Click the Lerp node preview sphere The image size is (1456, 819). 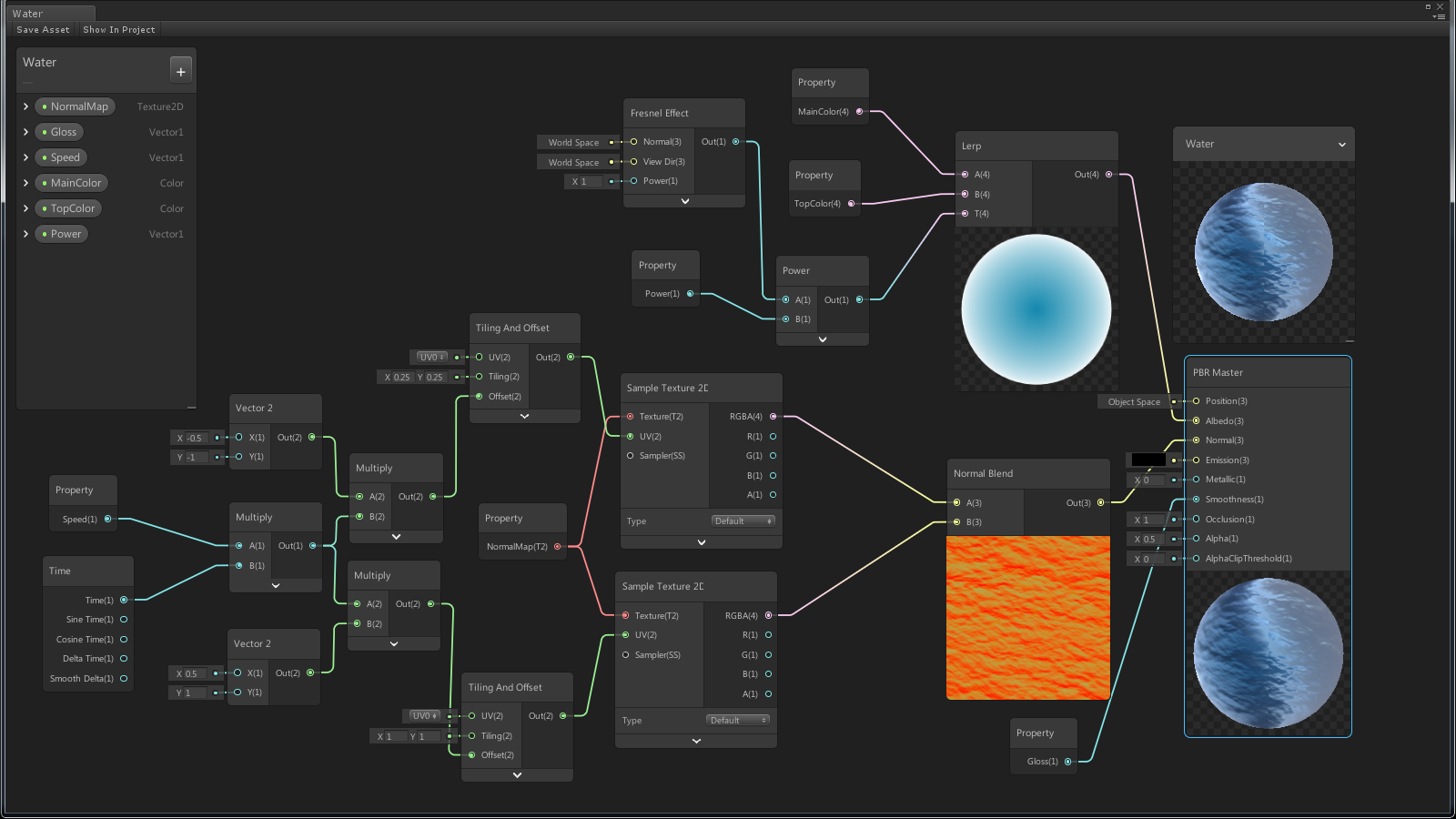coord(1036,309)
